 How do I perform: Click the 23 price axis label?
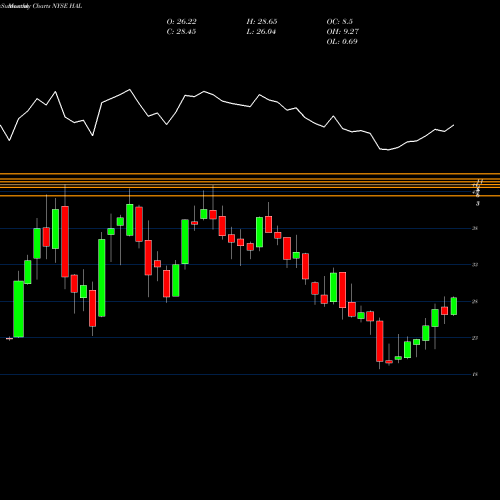(475, 338)
